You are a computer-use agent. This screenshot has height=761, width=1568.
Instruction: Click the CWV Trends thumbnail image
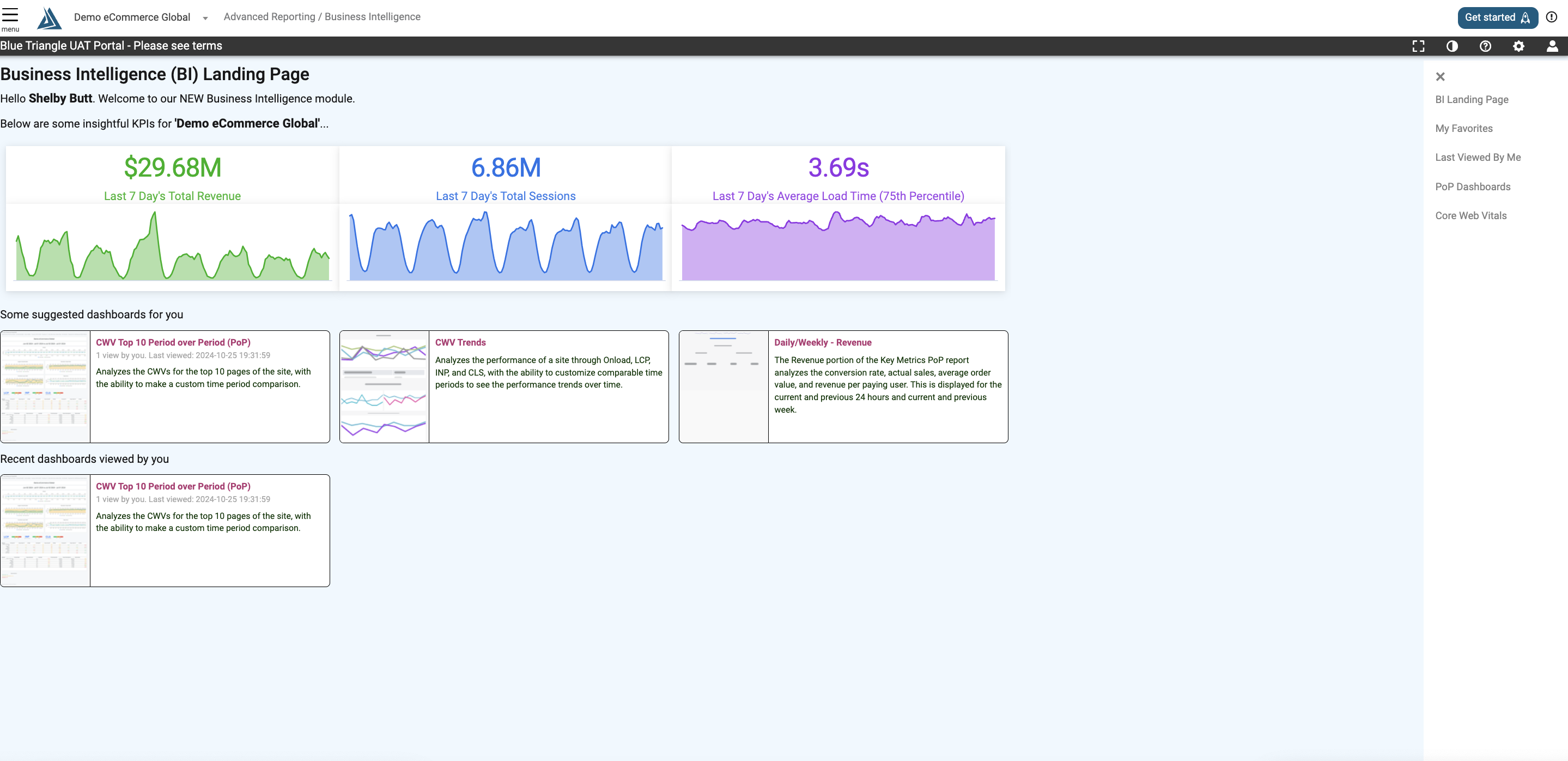(384, 386)
